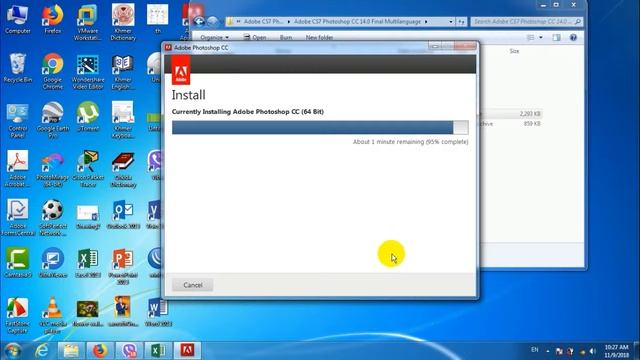Viewport: 640px width, 360px height.
Task: Select VLC media player shortcut
Action: pyautogui.click(x=53, y=316)
